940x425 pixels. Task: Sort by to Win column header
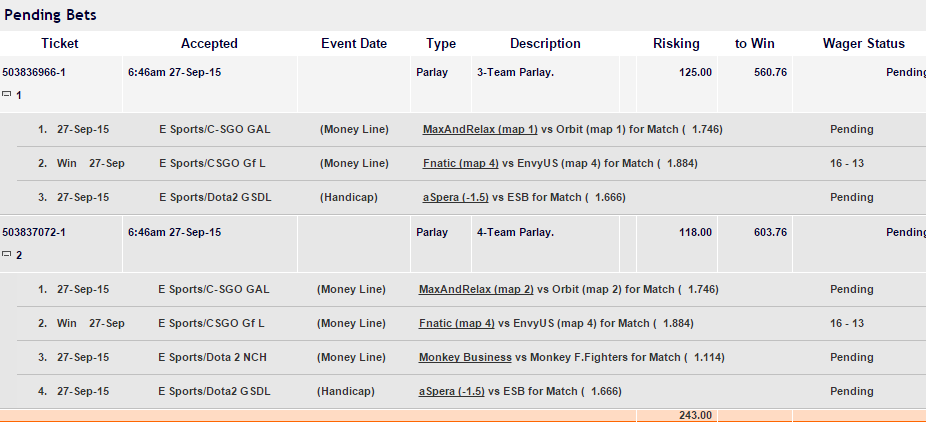coord(755,44)
